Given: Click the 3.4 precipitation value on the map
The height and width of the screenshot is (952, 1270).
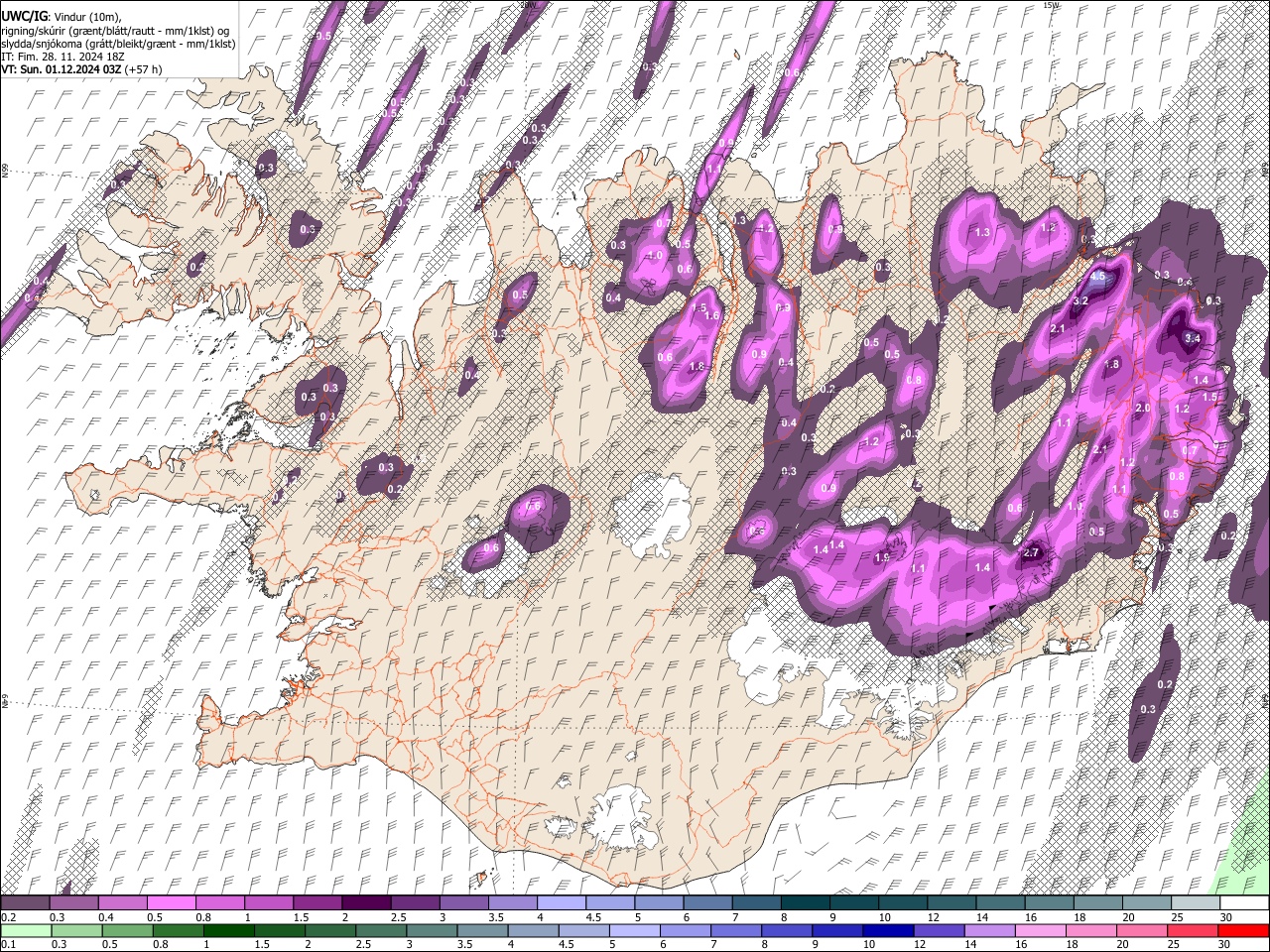Looking at the screenshot, I should [1193, 338].
